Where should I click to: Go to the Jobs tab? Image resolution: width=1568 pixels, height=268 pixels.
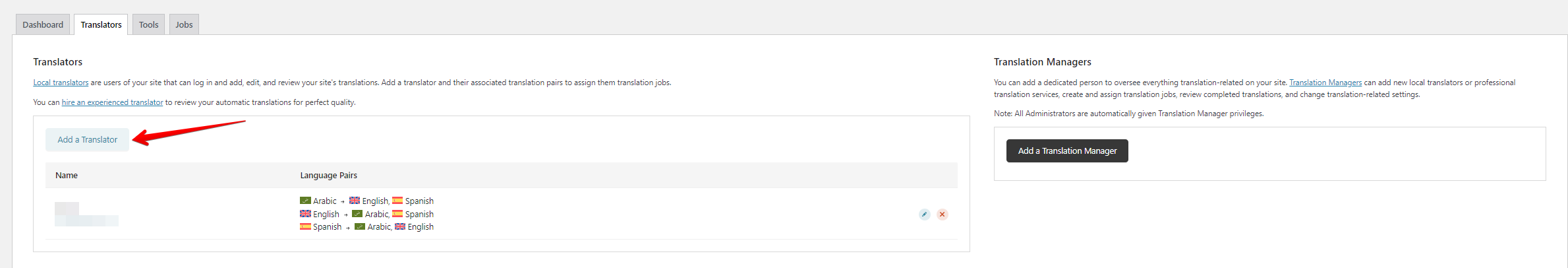[184, 24]
